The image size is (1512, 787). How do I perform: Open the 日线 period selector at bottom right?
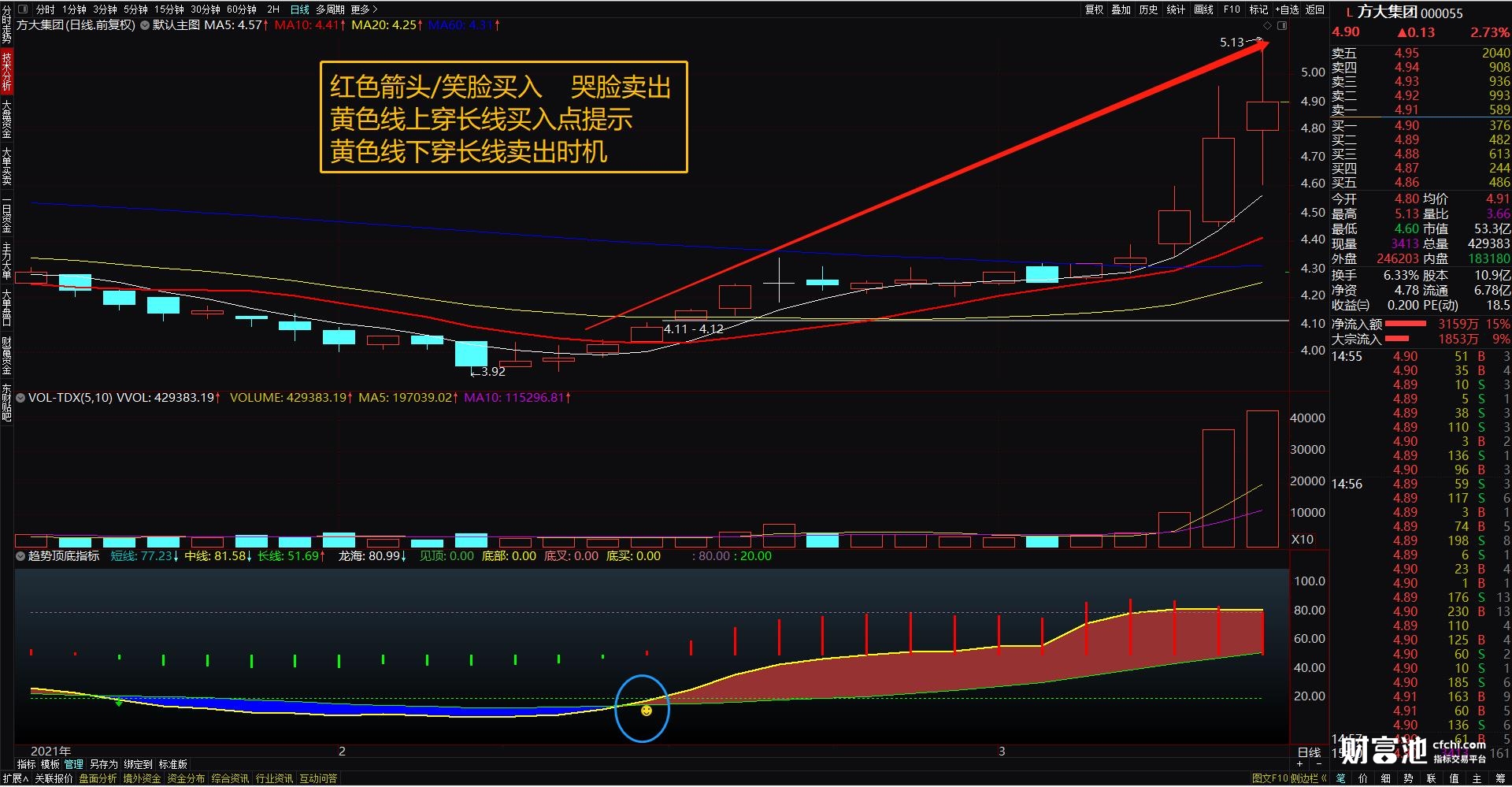point(1309,752)
